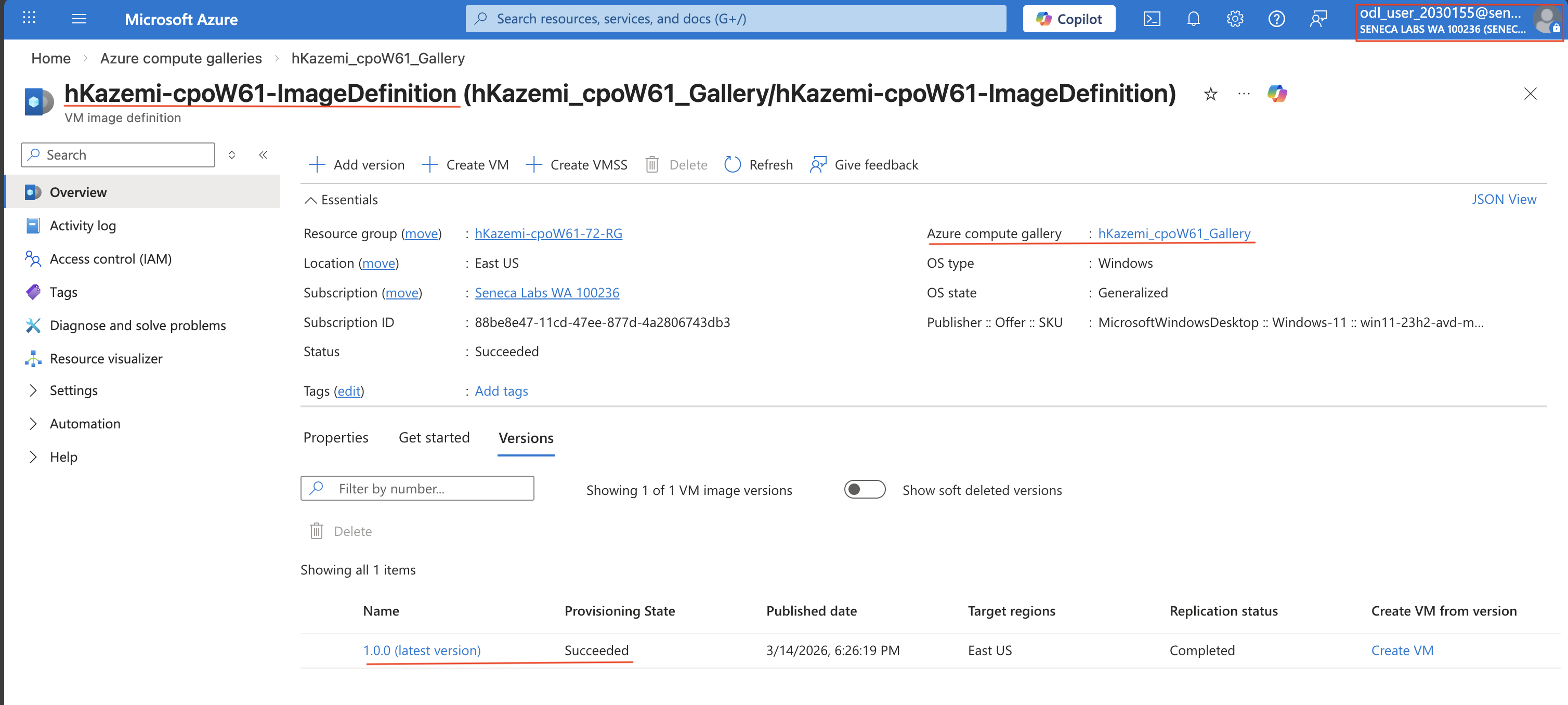The height and width of the screenshot is (705, 1568).
Task: Click Create VM in the toolbar
Action: pyautogui.click(x=465, y=164)
